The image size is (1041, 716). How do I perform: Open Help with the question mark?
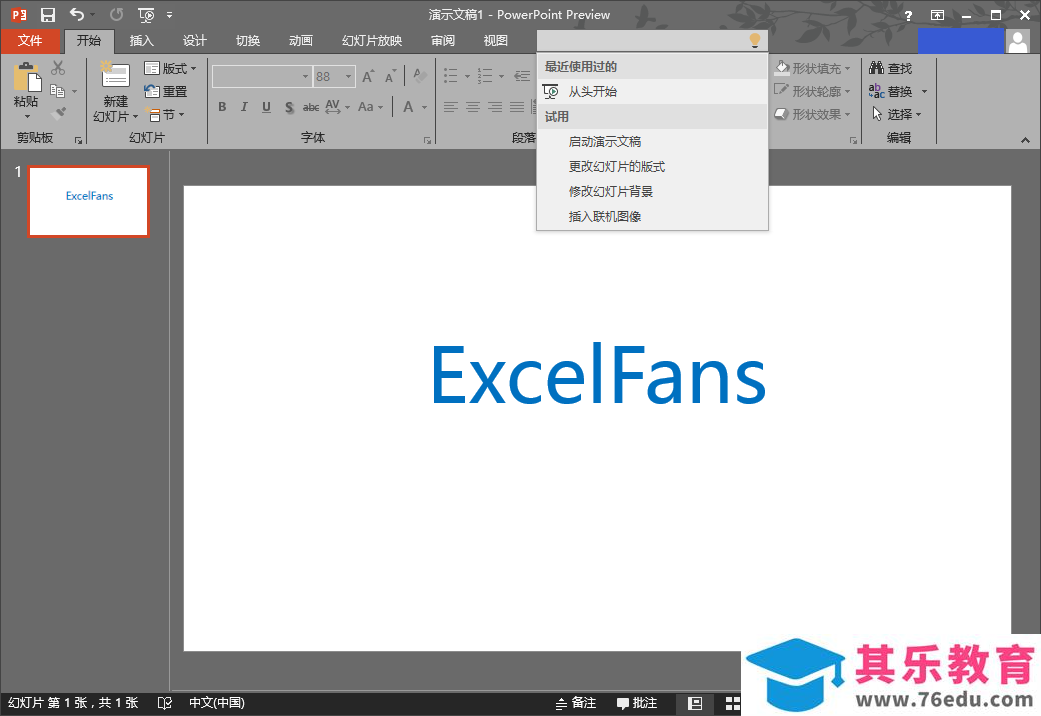[908, 15]
